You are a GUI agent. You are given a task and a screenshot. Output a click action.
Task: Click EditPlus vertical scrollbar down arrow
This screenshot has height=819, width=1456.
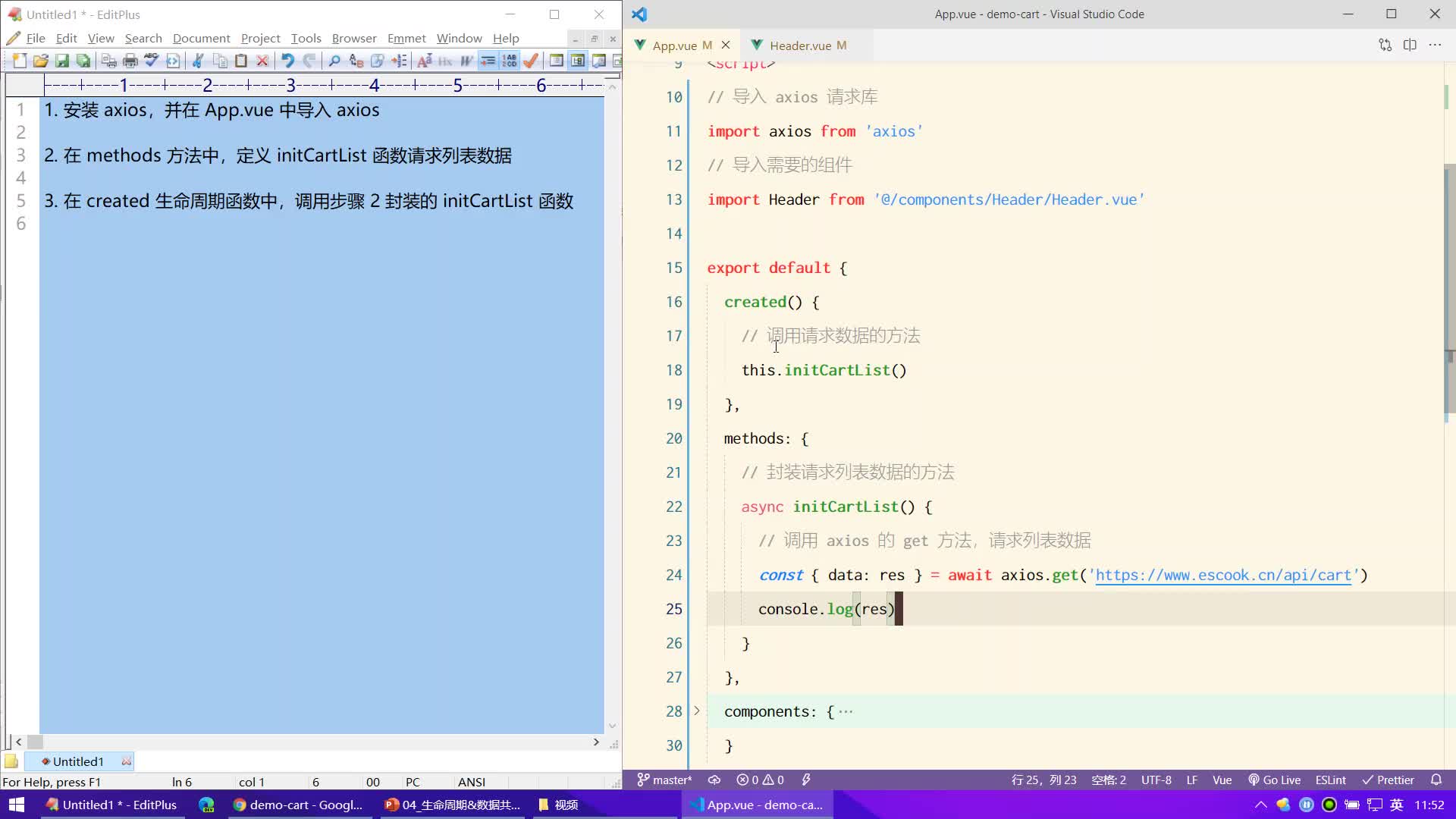[x=612, y=726]
